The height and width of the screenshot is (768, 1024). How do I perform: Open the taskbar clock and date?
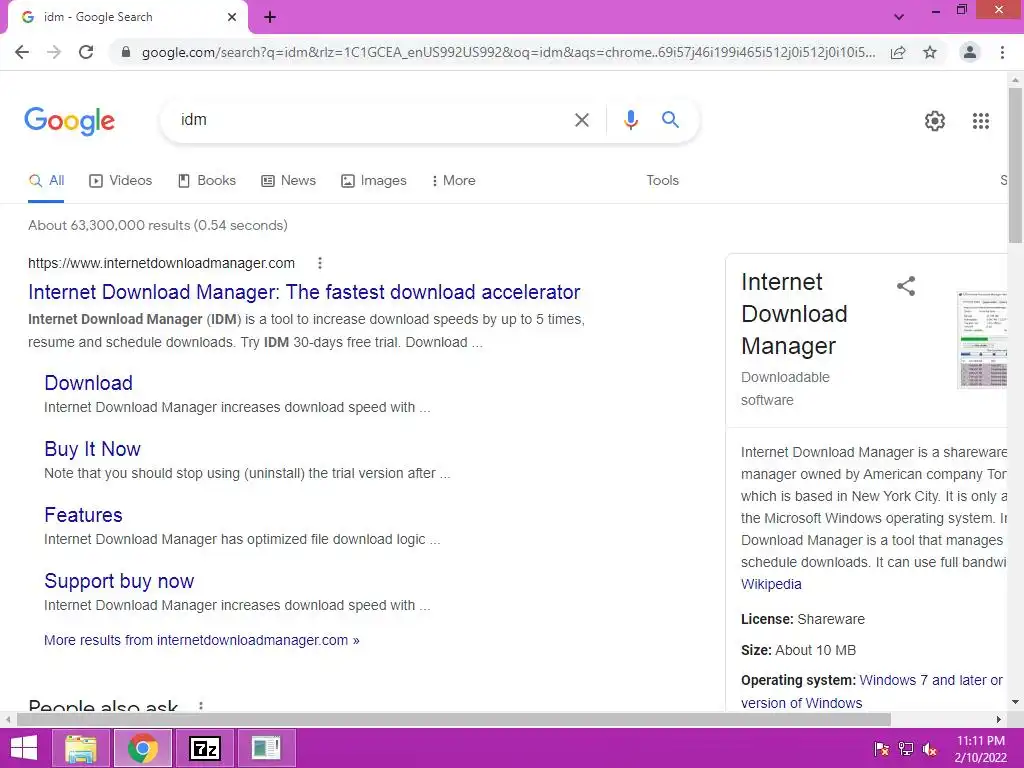(980, 748)
